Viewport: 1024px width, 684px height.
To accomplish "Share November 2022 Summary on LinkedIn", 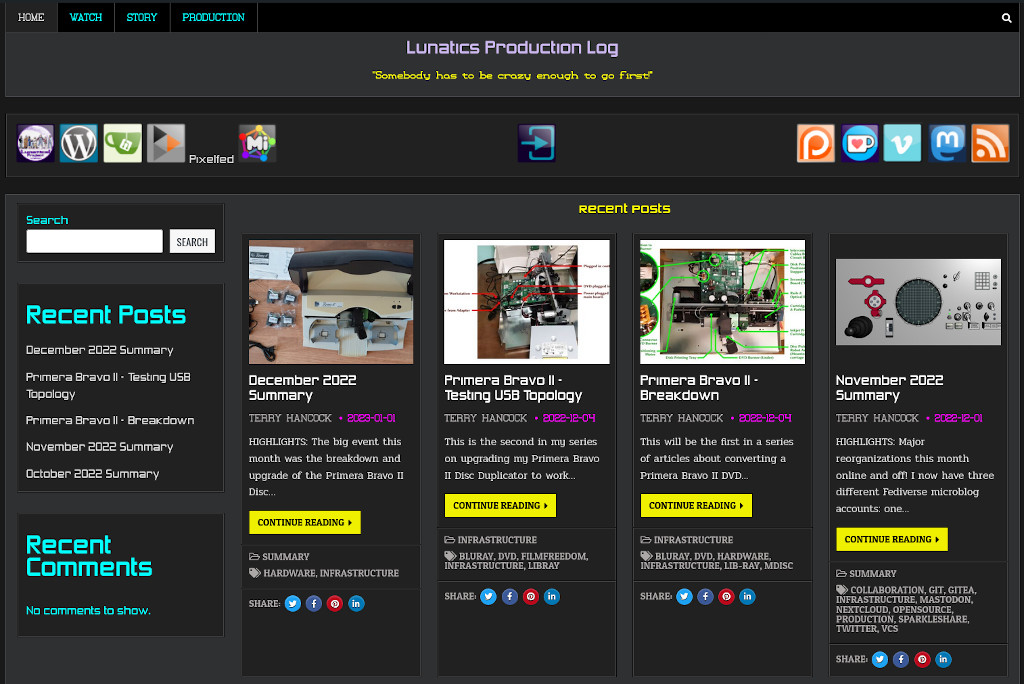I will click(x=943, y=659).
